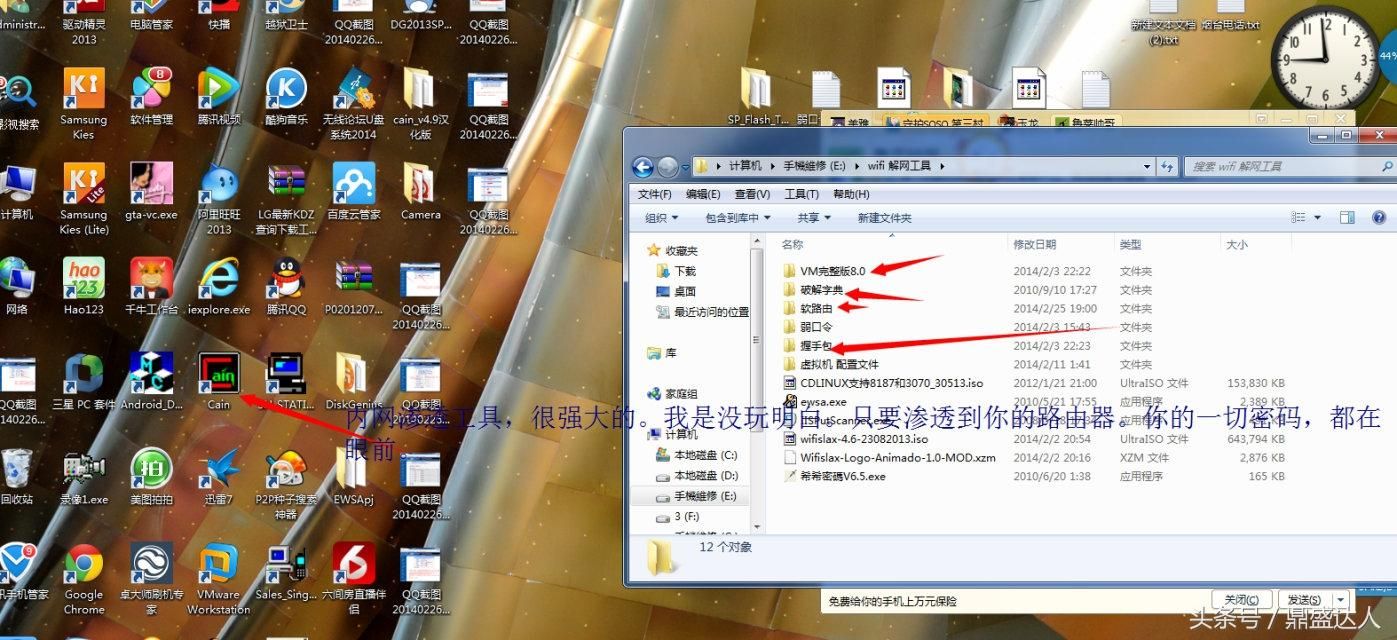Open the 编辑(E) menu

pyautogui.click(x=703, y=194)
